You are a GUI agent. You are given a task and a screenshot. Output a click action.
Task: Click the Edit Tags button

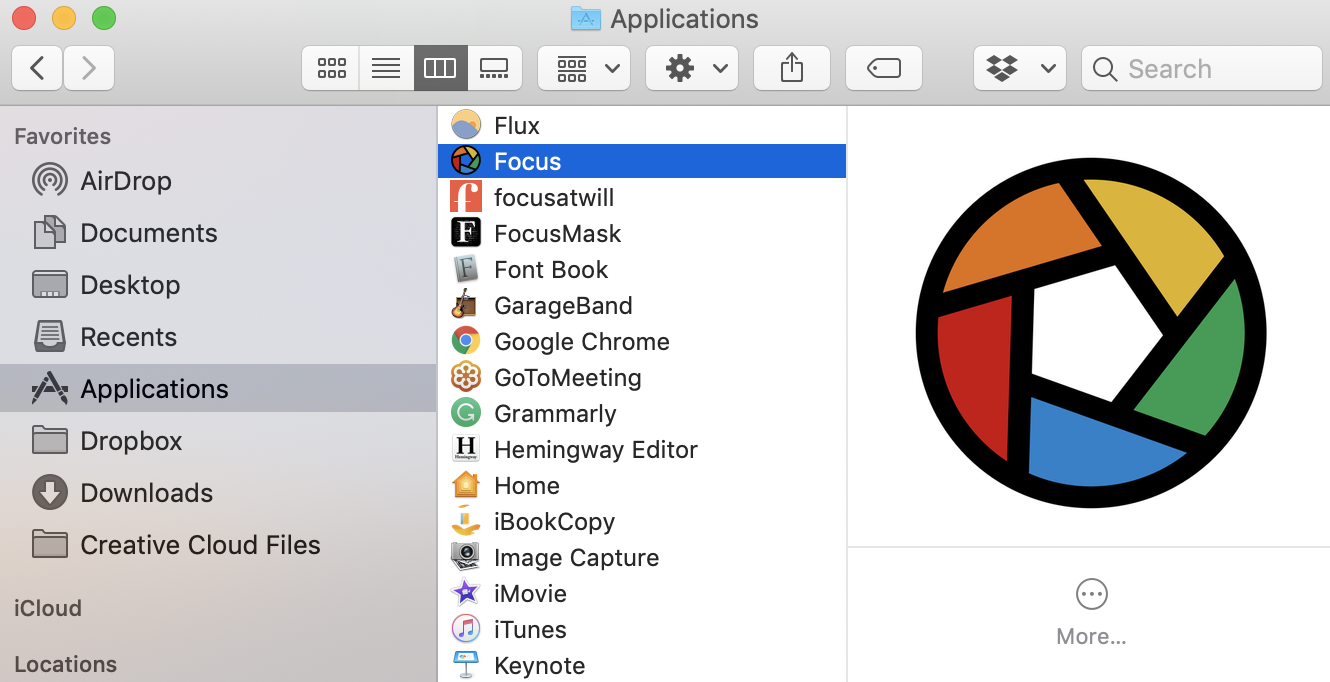click(x=884, y=68)
